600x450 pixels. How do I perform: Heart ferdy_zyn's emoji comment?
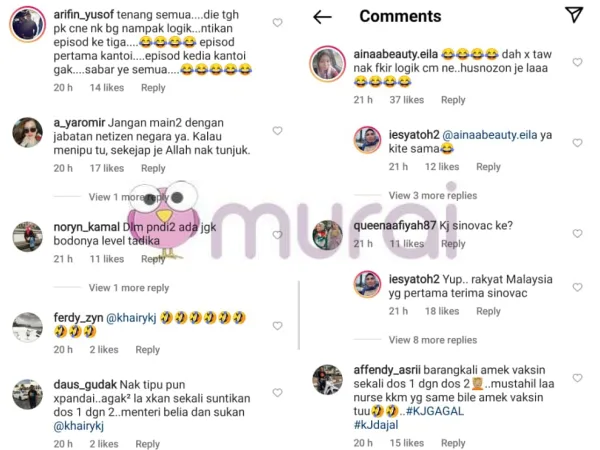277,326
